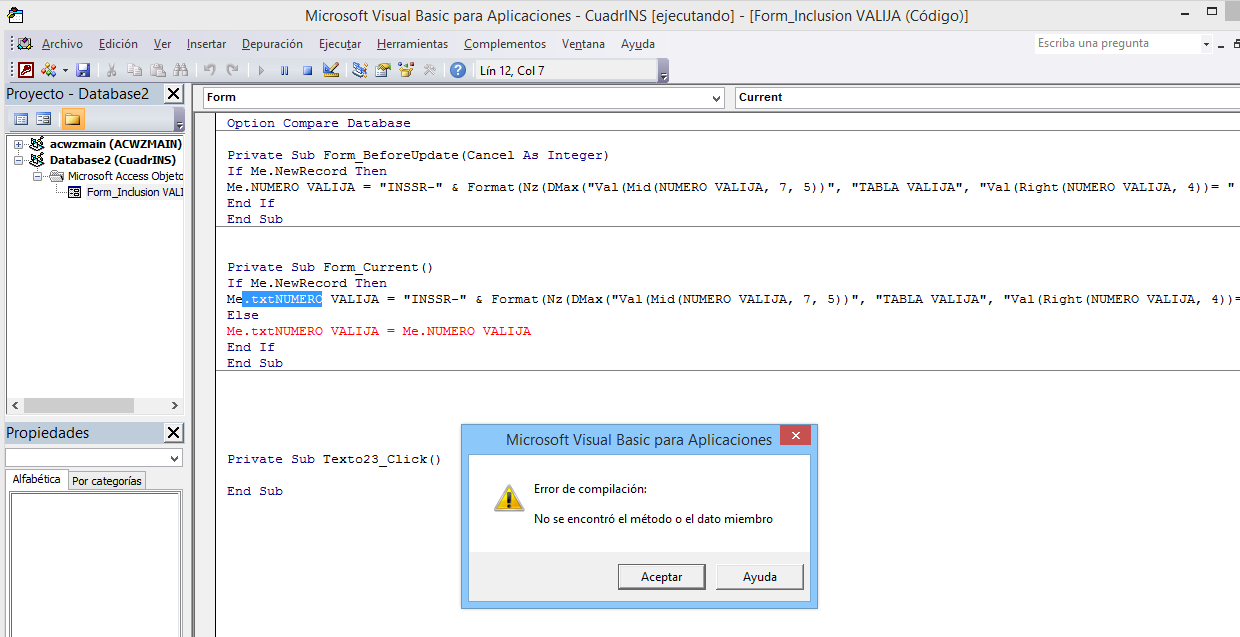1240x637 pixels.
Task: Click the Find binoculars icon
Action: pos(180,70)
